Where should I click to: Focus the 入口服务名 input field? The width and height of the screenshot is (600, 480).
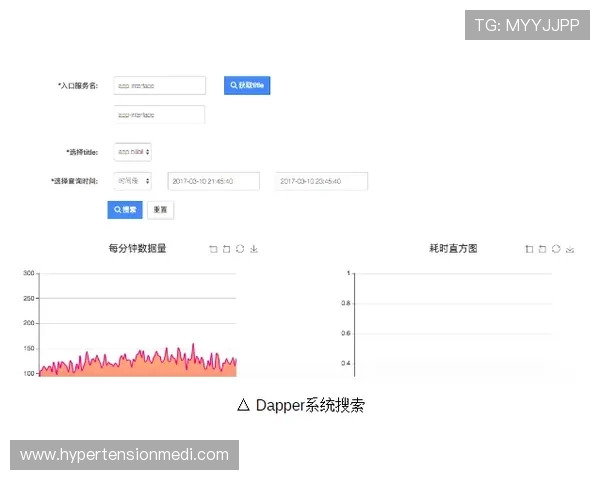160,85
